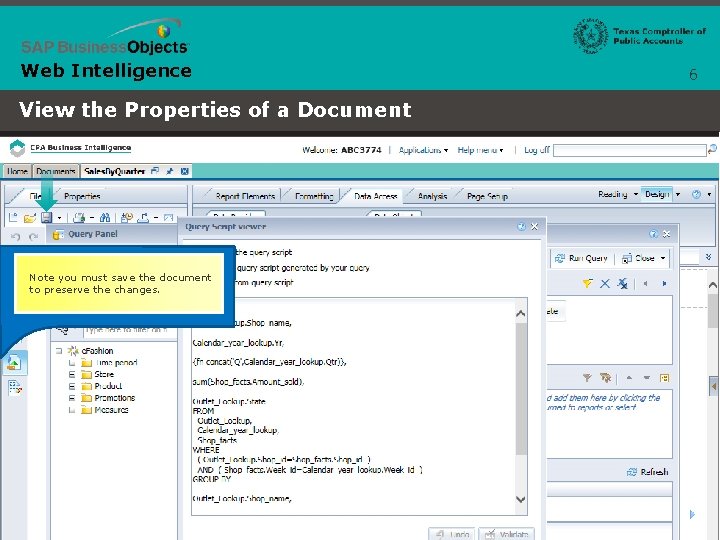720x540 pixels.
Task: Pin the SalesByQuarter tab
Action: click(x=169, y=171)
